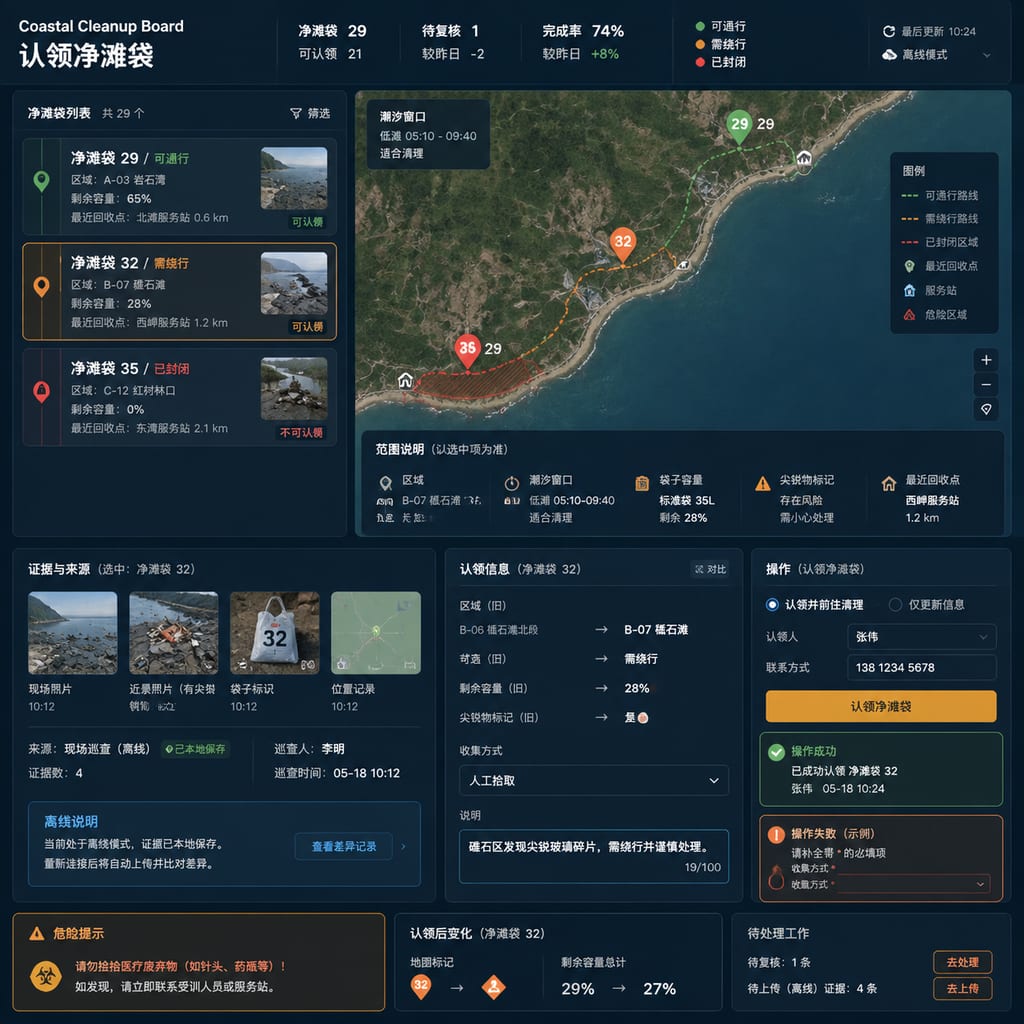Select the green pin icon for 净滩袋 29
The image size is (1024, 1024).
[x=41, y=181]
